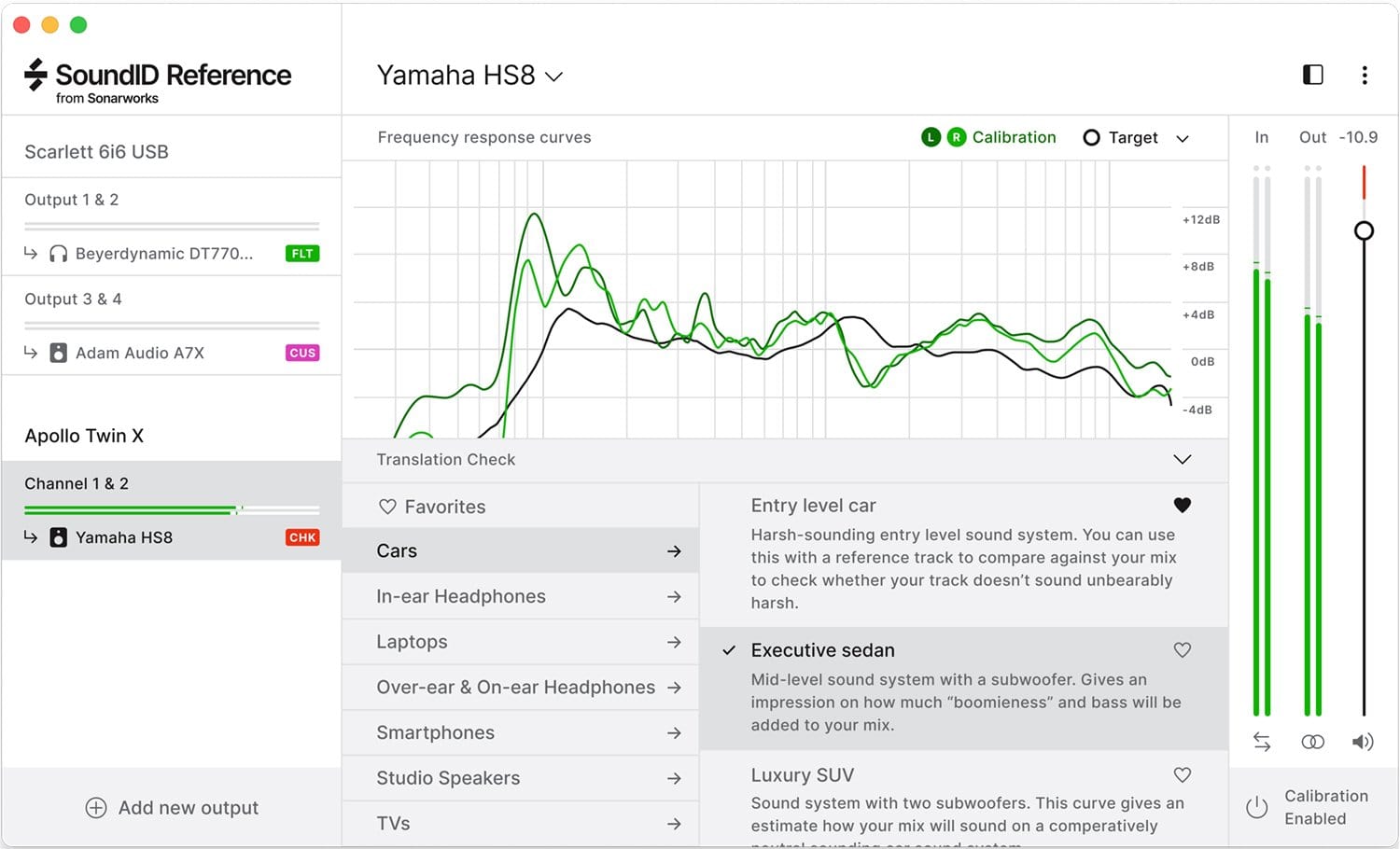Toggle the sidebar panel layout icon
Screen dimensions: 1400x849
(1312, 75)
